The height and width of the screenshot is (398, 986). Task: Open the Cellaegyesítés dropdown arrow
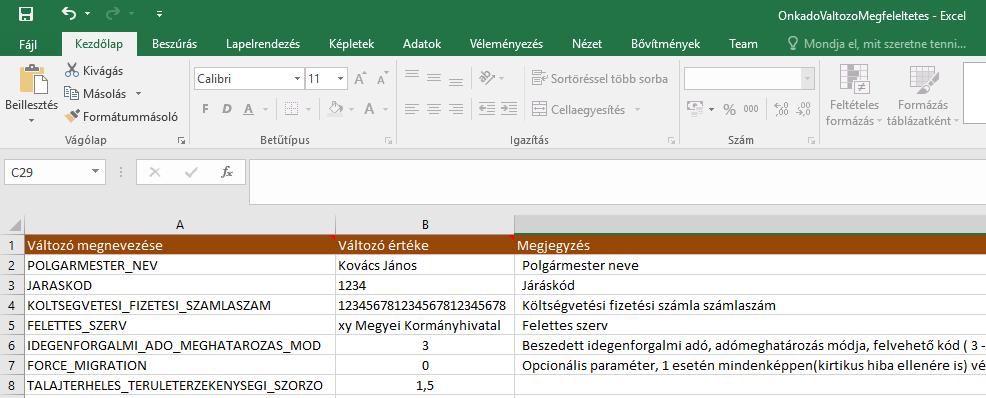coord(637,109)
